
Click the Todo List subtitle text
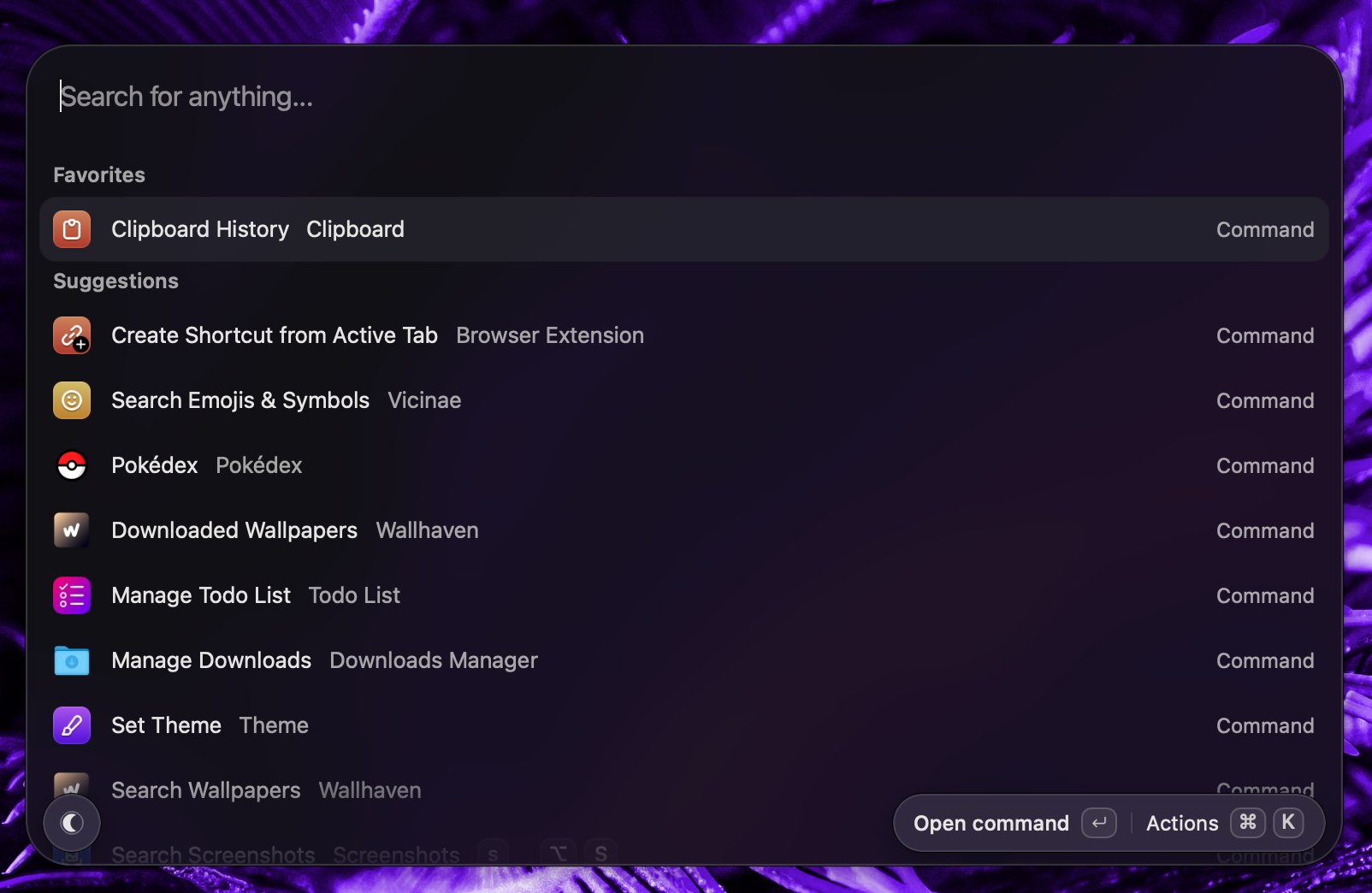(354, 595)
